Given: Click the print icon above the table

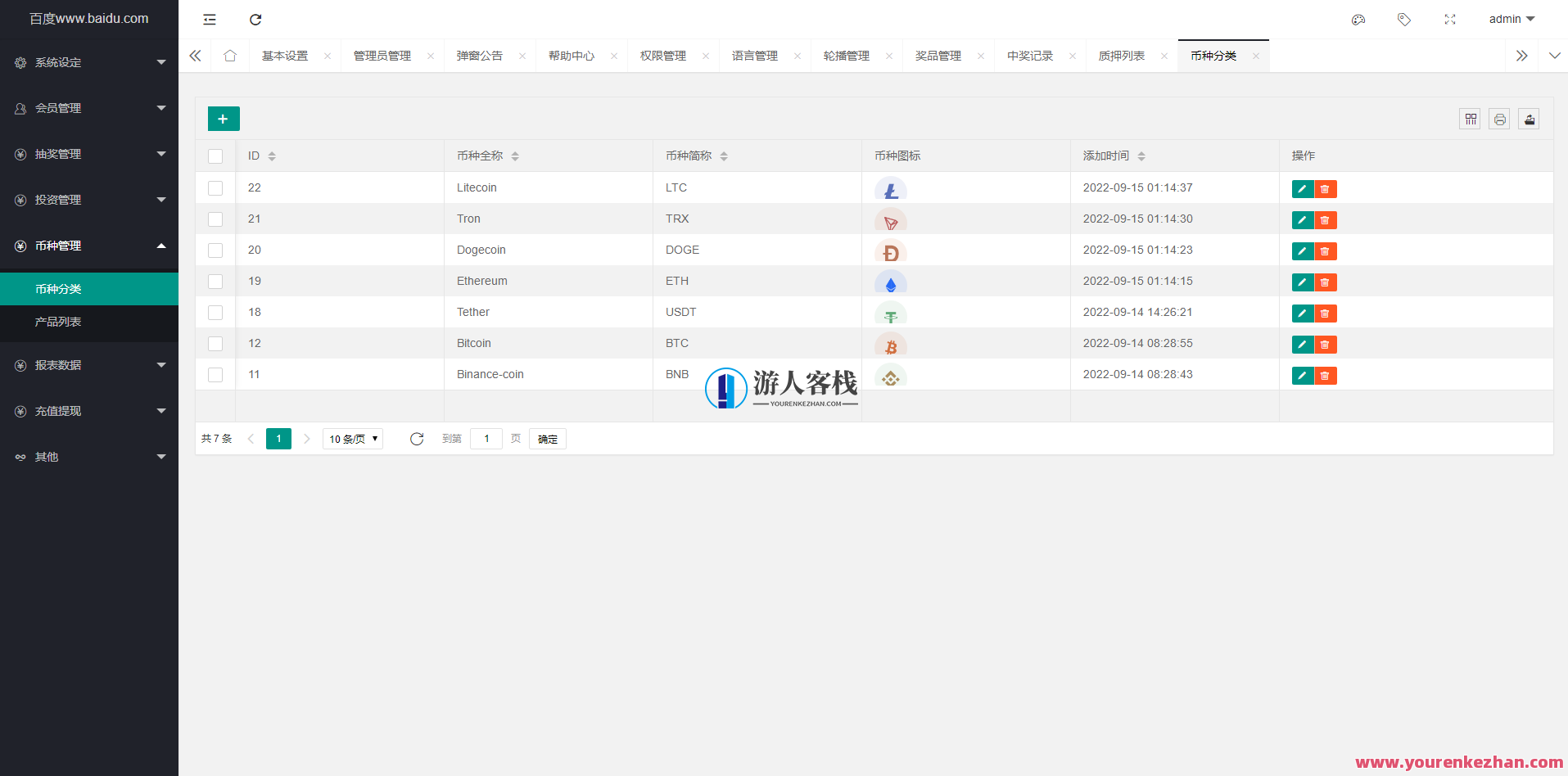Looking at the screenshot, I should 1499,119.
